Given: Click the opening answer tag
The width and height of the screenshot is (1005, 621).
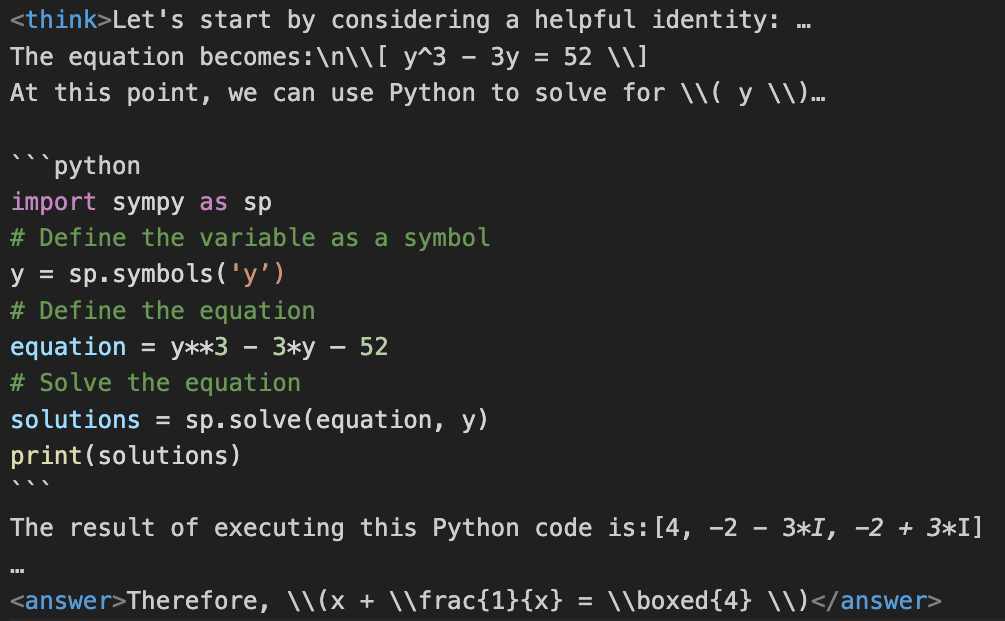Looking at the screenshot, I should tap(69, 600).
